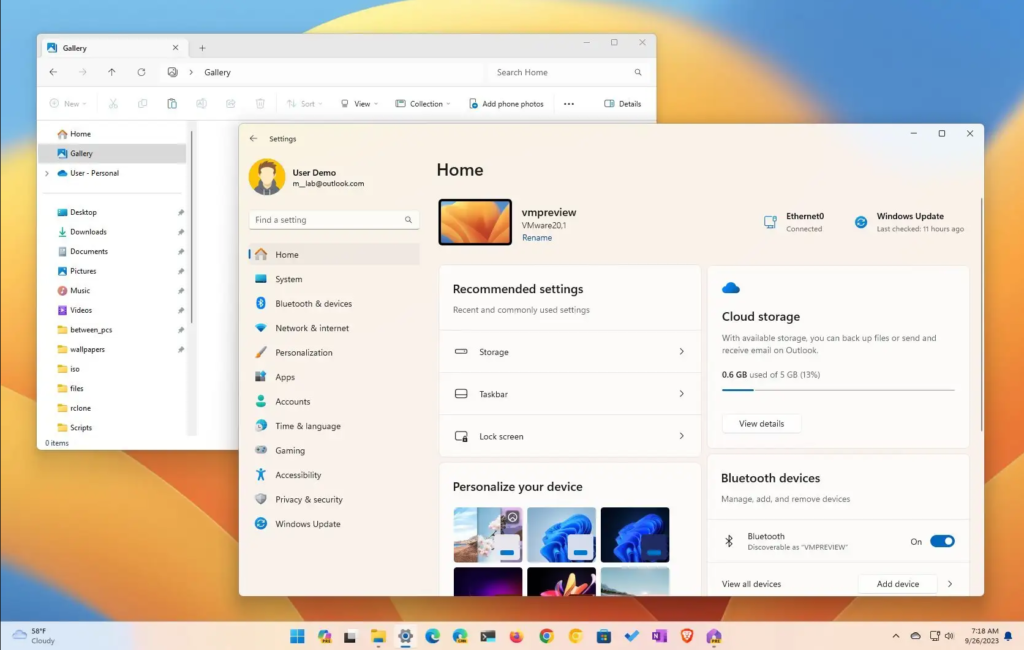Open the See more ellipsis in File Explorer
This screenshot has height=650, width=1024.
click(x=569, y=104)
